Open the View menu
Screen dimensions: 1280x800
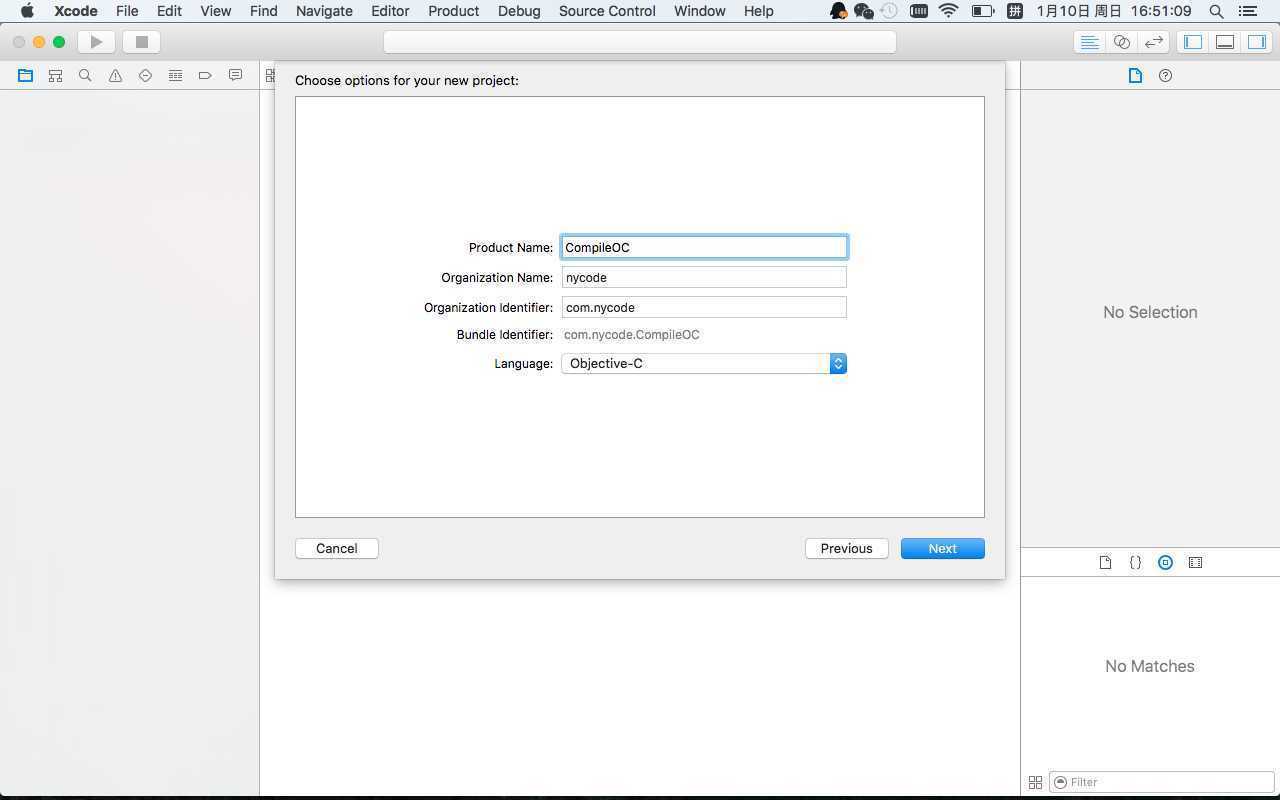(215, 11)
